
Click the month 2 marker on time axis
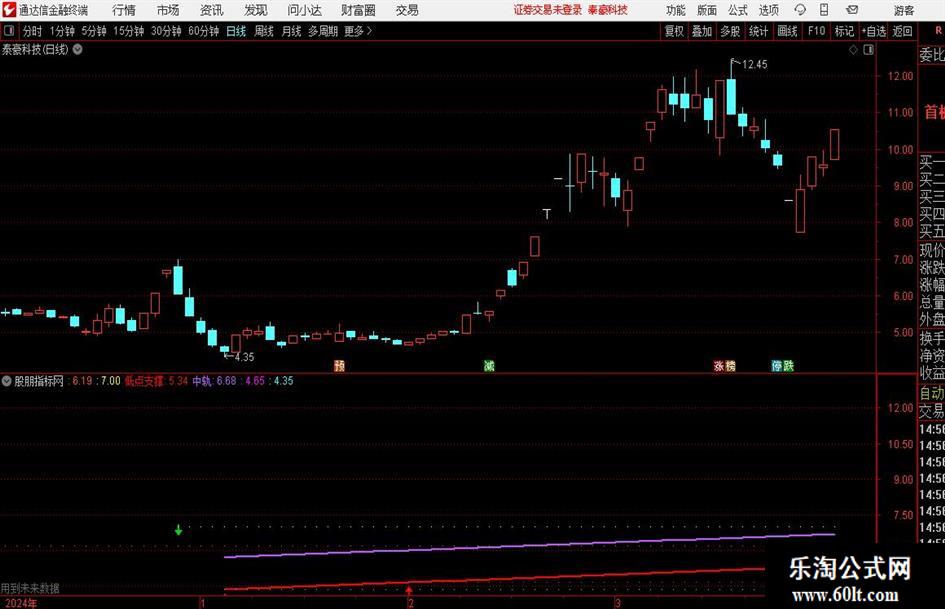click(410, 603)
